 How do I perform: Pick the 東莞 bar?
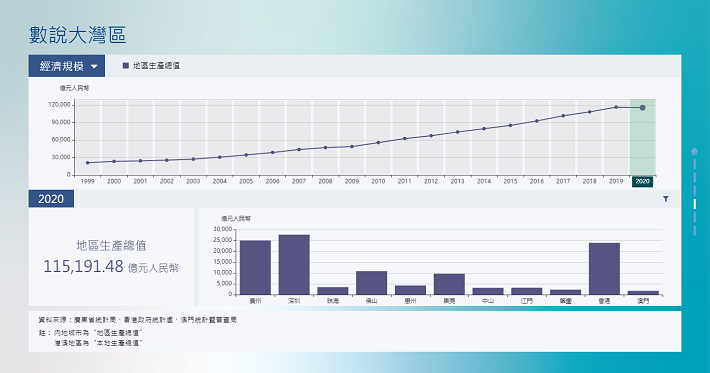[x=449, y=284]
